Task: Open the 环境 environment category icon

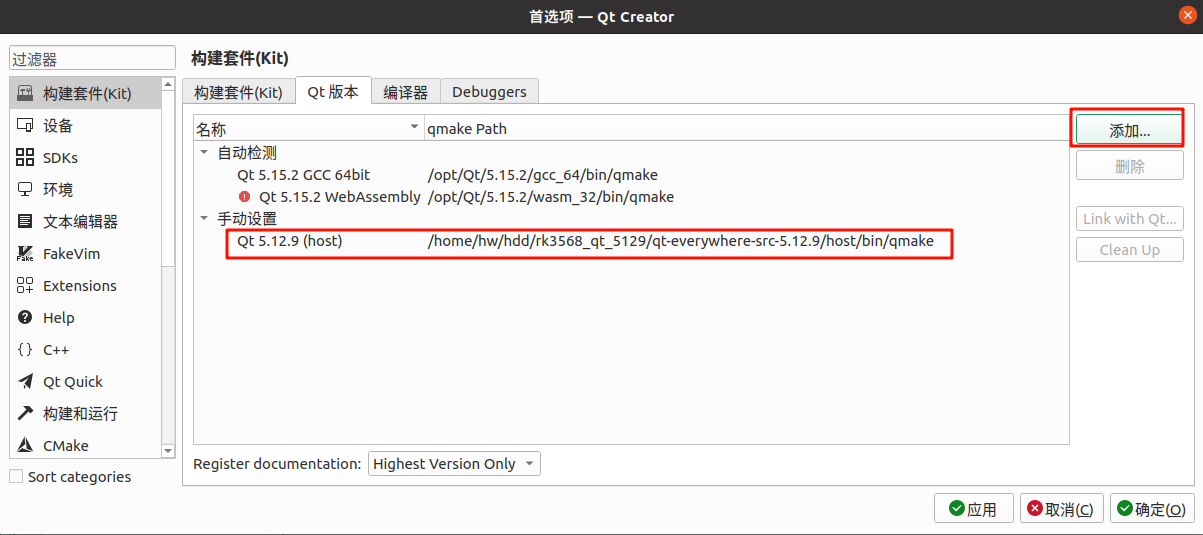Action: [25, 190]
